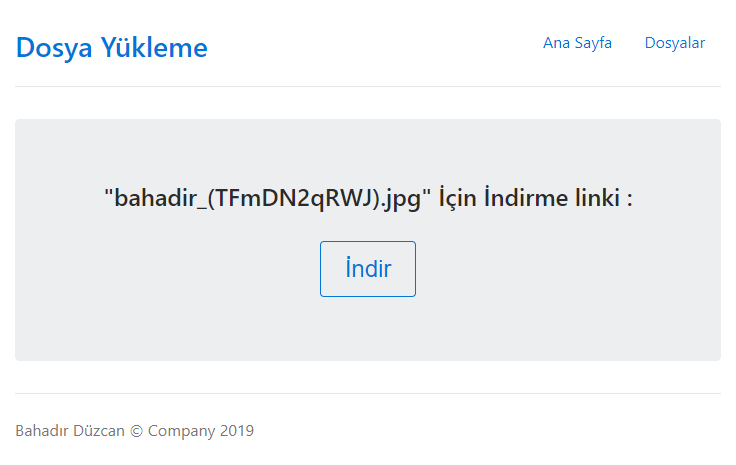This screenshot has width=736, height=465.
Task: Click the word "Sayfa" in the navigation
Action: click(592, 42)
